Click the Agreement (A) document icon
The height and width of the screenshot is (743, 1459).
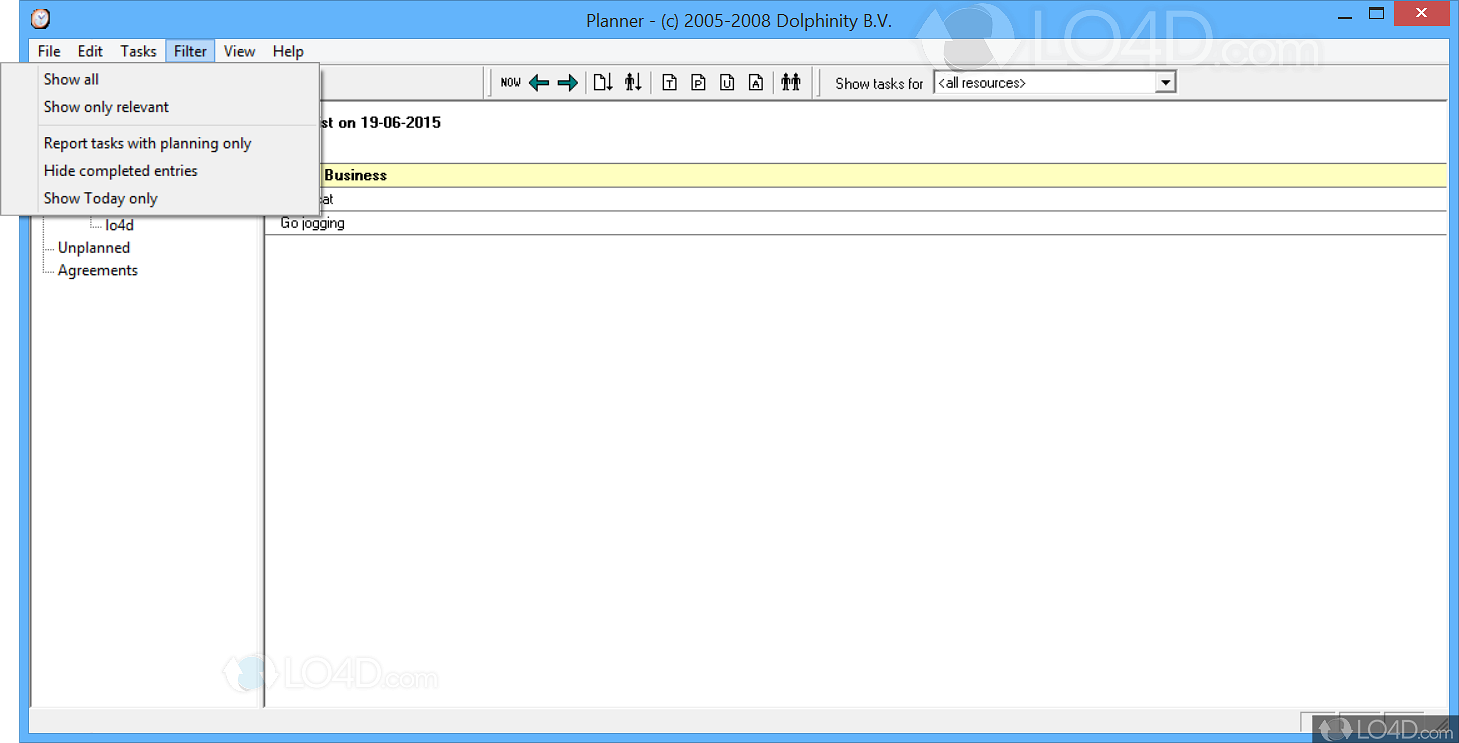click(x=756, y=82)
